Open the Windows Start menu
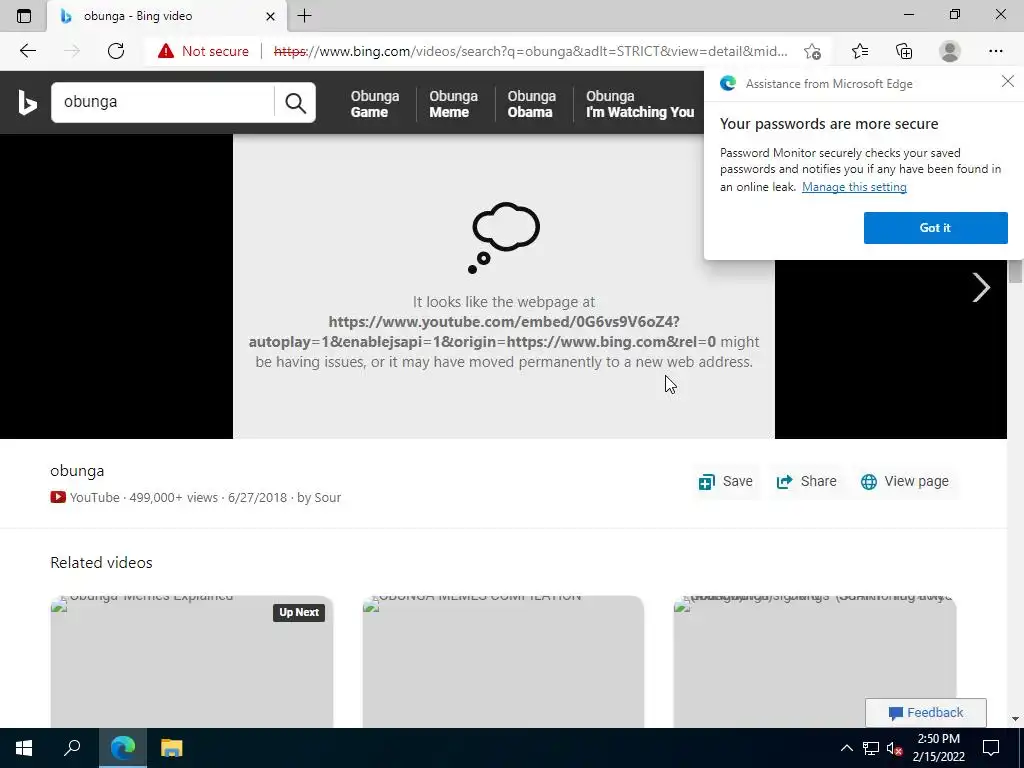Image resolution: width=1024 pixels, height=768 pixels. coord(24,748)
